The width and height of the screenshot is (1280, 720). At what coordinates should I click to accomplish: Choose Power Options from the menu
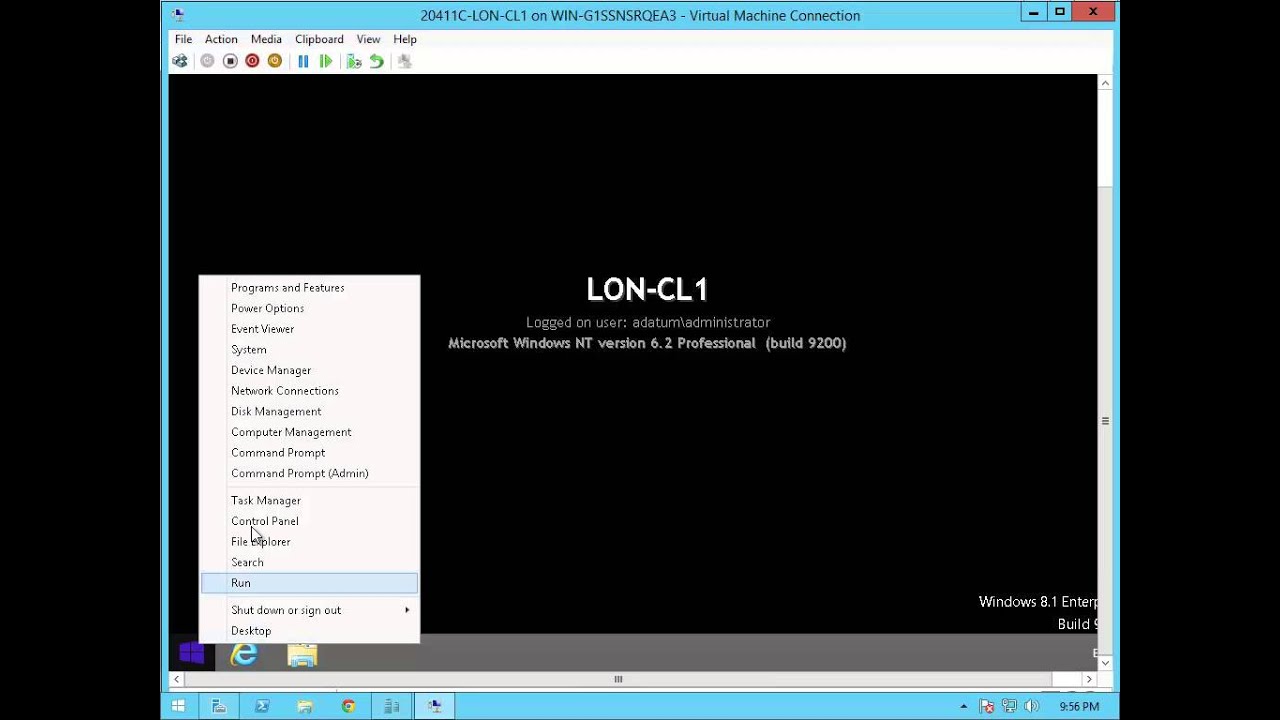click(x=309, y=308)
